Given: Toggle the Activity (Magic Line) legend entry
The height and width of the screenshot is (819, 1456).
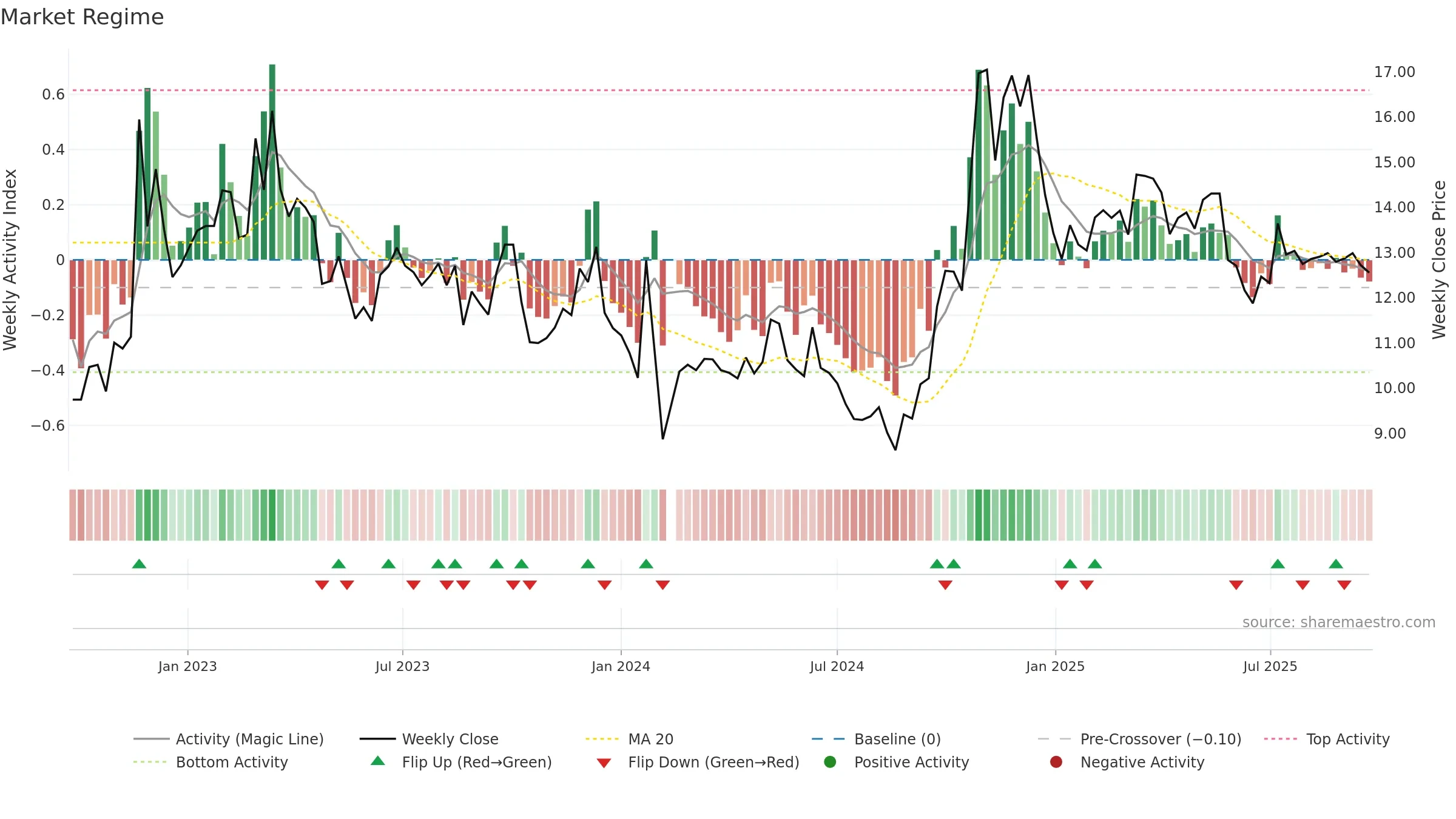Looking at the screenshot, I should (229, 739).
